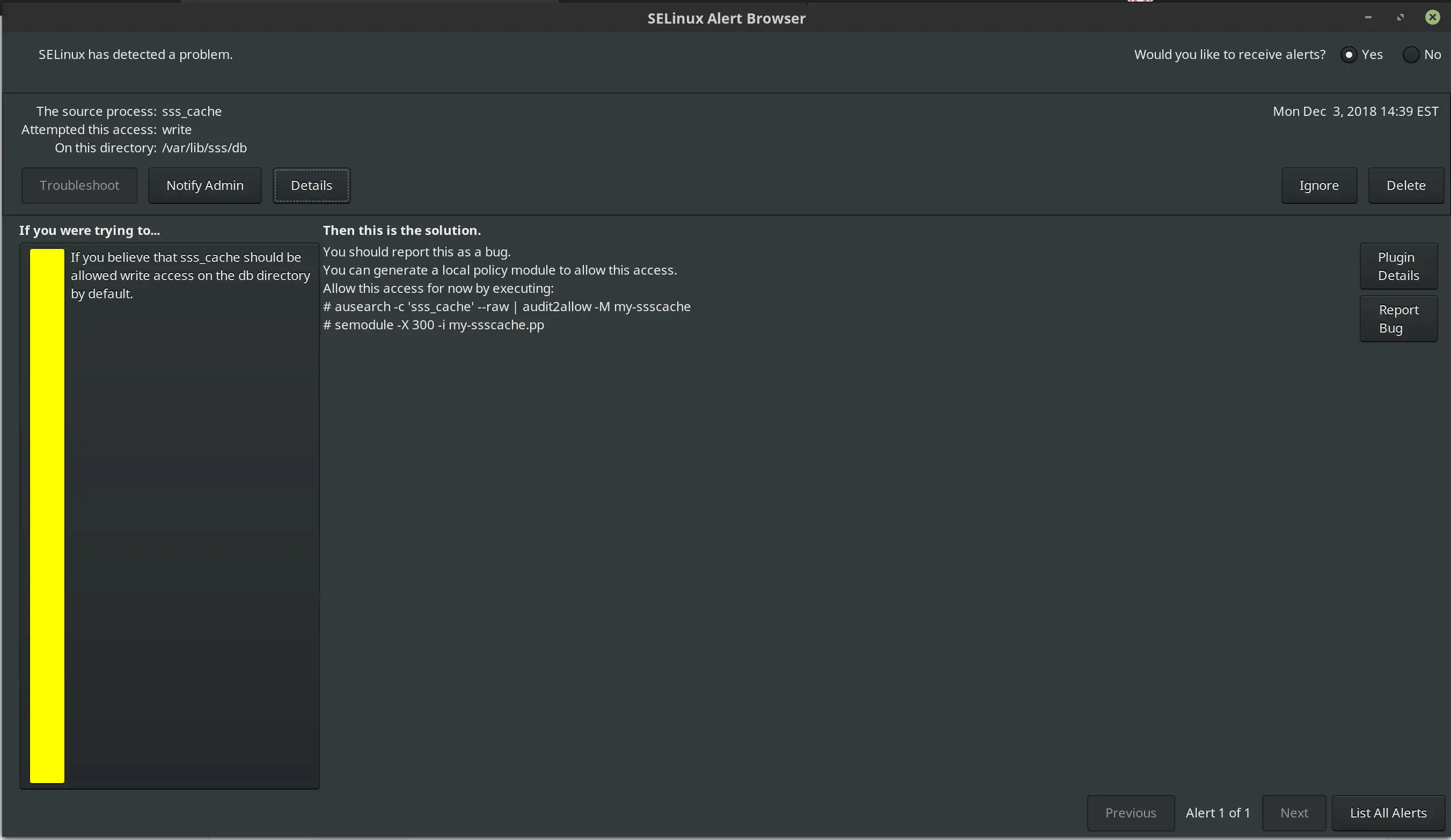Maximize the SELinux Alert Browser window

[1401, 17]
